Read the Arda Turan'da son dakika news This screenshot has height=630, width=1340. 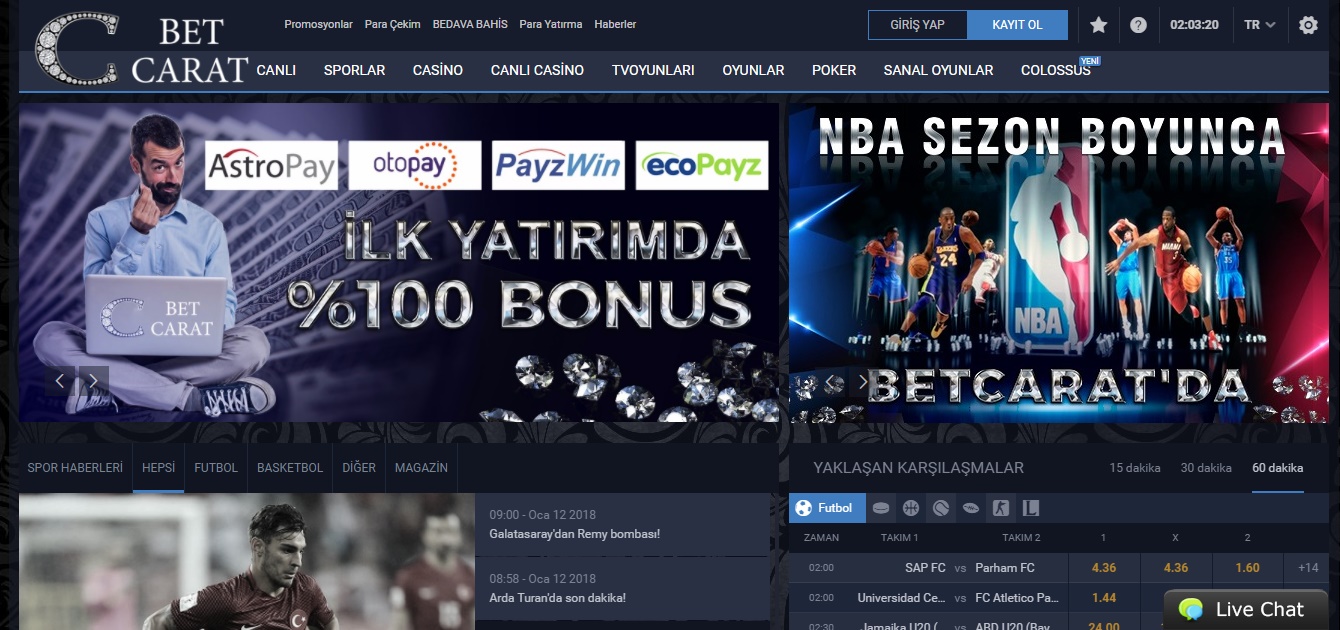coord(622,589)
